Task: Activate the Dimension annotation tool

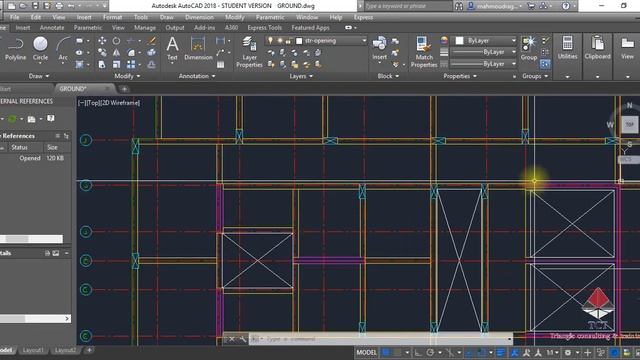Action: coord(198,49)
